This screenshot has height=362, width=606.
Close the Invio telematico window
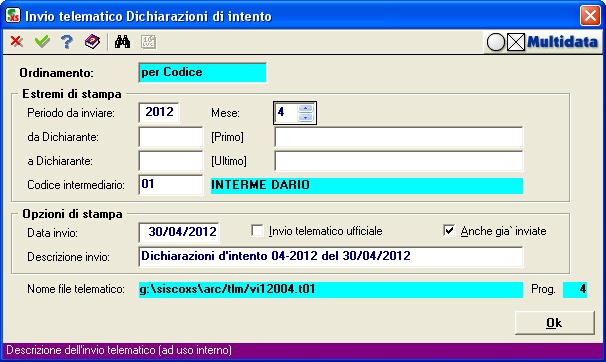click(590, 16)
